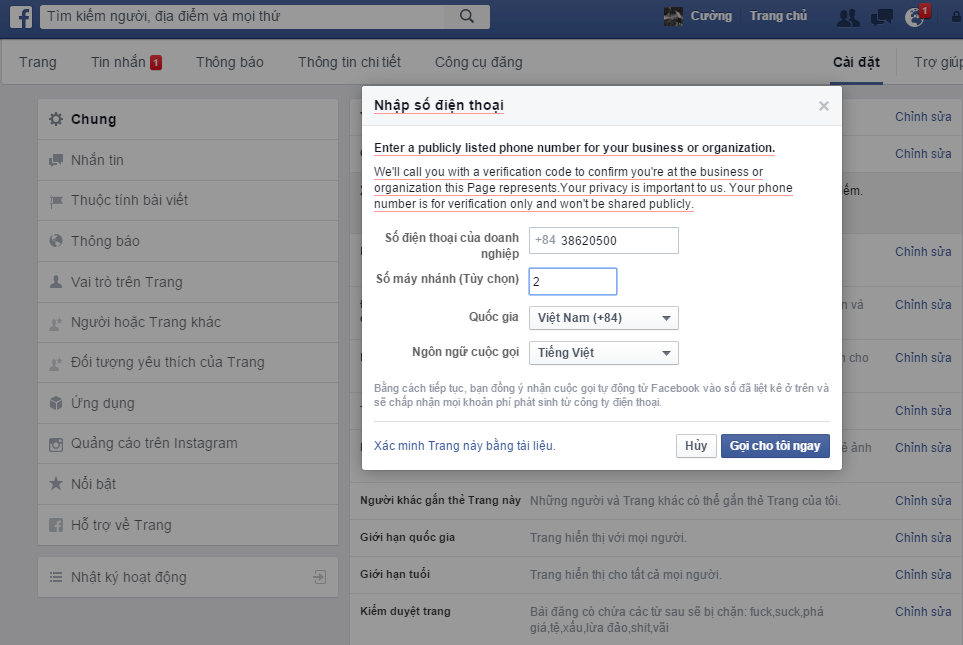Select Vai trò trên Trang in sidebar

(x=126, y=282)
